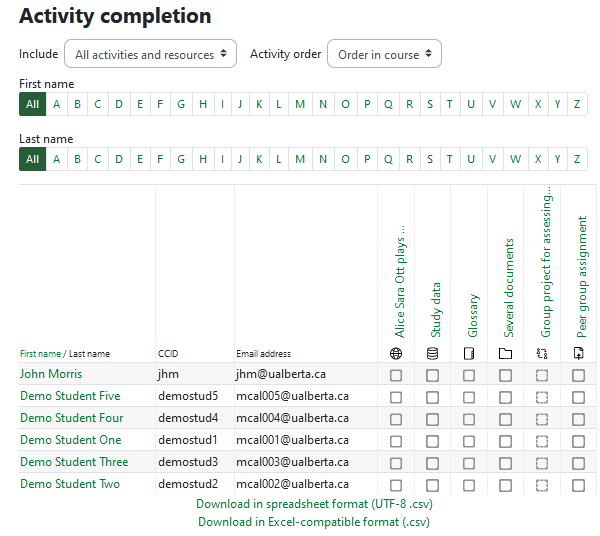600x536 pixels.
Task: Toggle Demo Student One's Peer group assignment box
Action: coord(578,441)
